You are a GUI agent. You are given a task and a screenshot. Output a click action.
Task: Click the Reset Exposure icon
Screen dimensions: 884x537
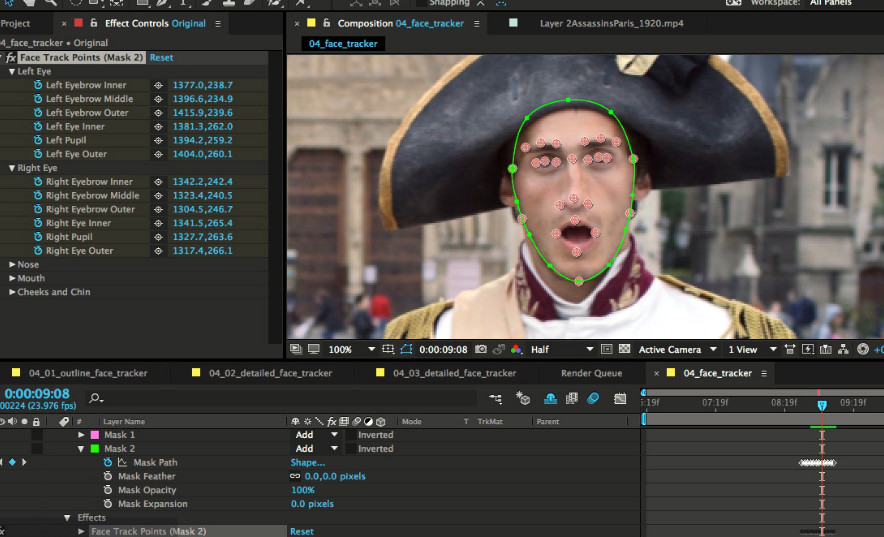[x=863, y=349]
